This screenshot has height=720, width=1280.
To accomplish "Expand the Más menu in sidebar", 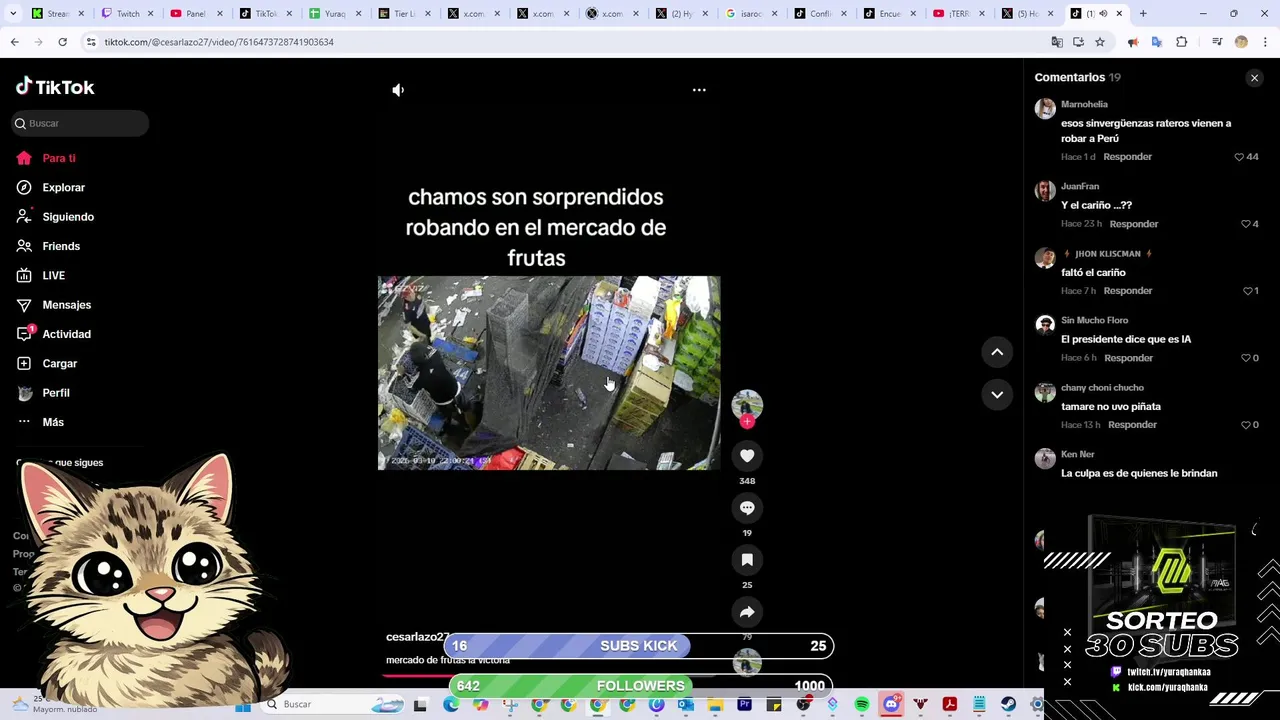I will tap(53, 422).
